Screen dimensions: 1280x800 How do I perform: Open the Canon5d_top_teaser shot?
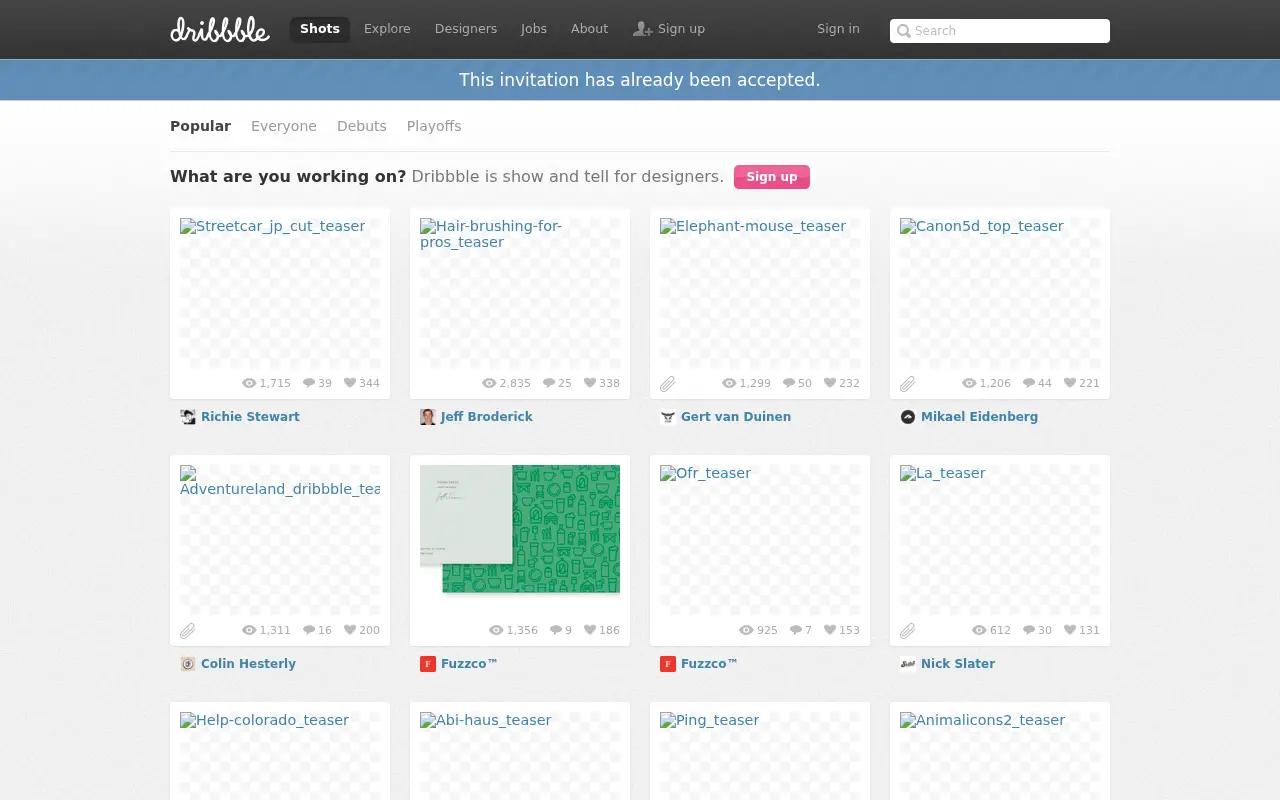click(1000, 293)
